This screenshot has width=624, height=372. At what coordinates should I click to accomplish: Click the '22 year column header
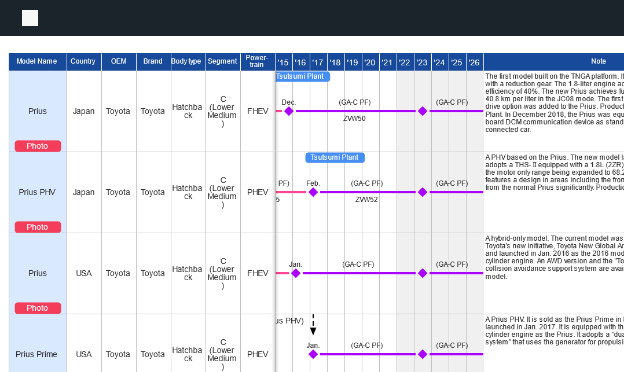(406, 62)
